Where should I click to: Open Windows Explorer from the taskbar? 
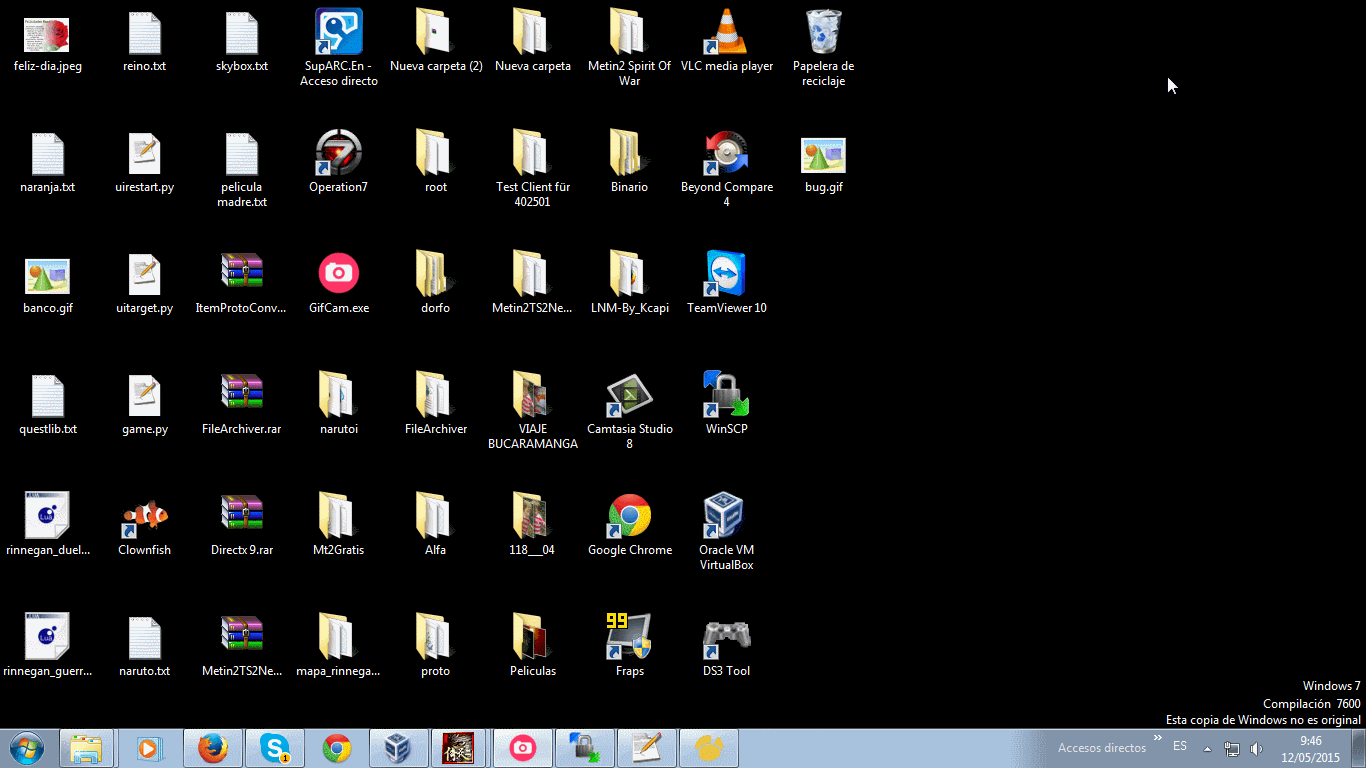point(87,748)
